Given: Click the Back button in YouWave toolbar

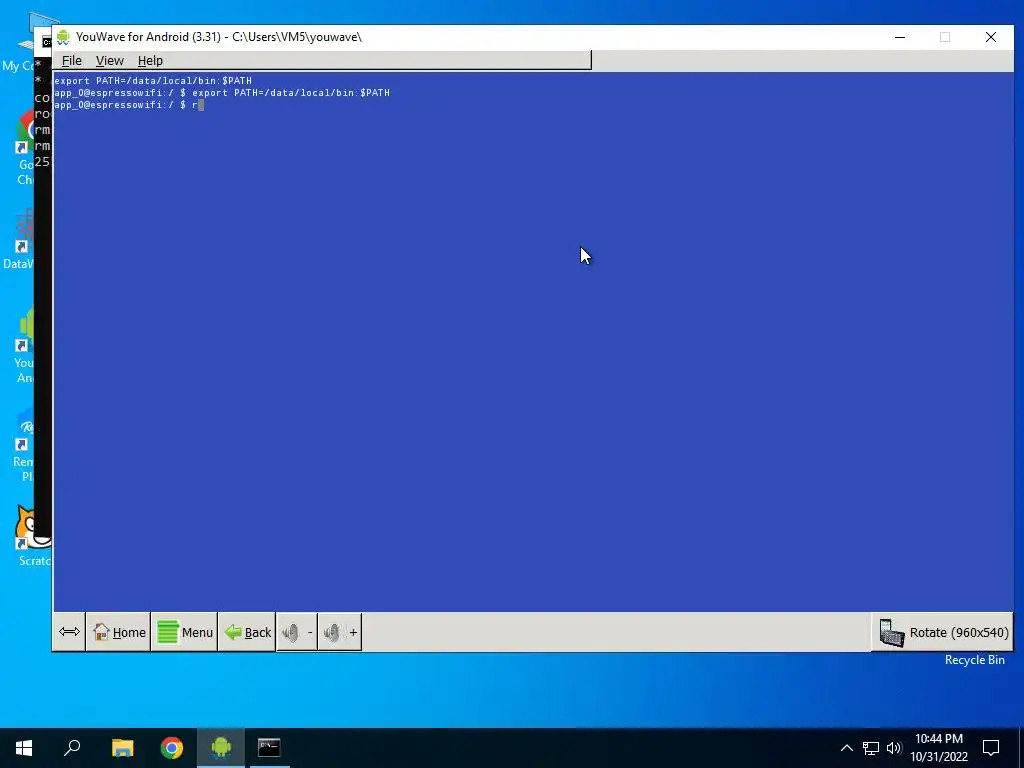Looking at the screenshot, I should coord(247,632).
